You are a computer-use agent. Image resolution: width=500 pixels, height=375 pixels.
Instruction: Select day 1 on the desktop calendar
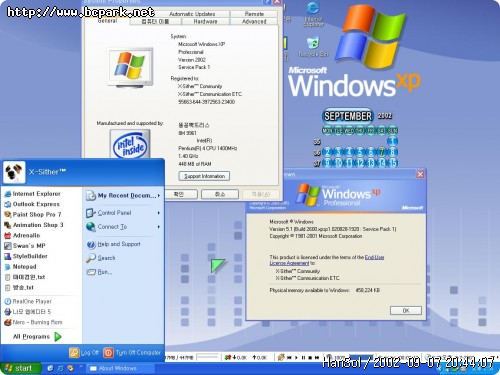[x=393, y=141]
